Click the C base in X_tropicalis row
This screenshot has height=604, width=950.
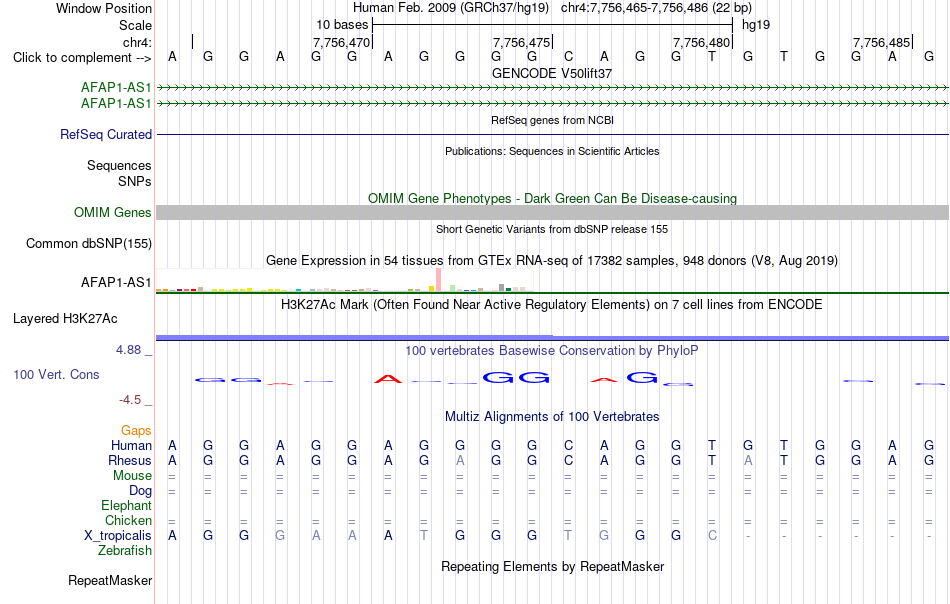(712, 536)
